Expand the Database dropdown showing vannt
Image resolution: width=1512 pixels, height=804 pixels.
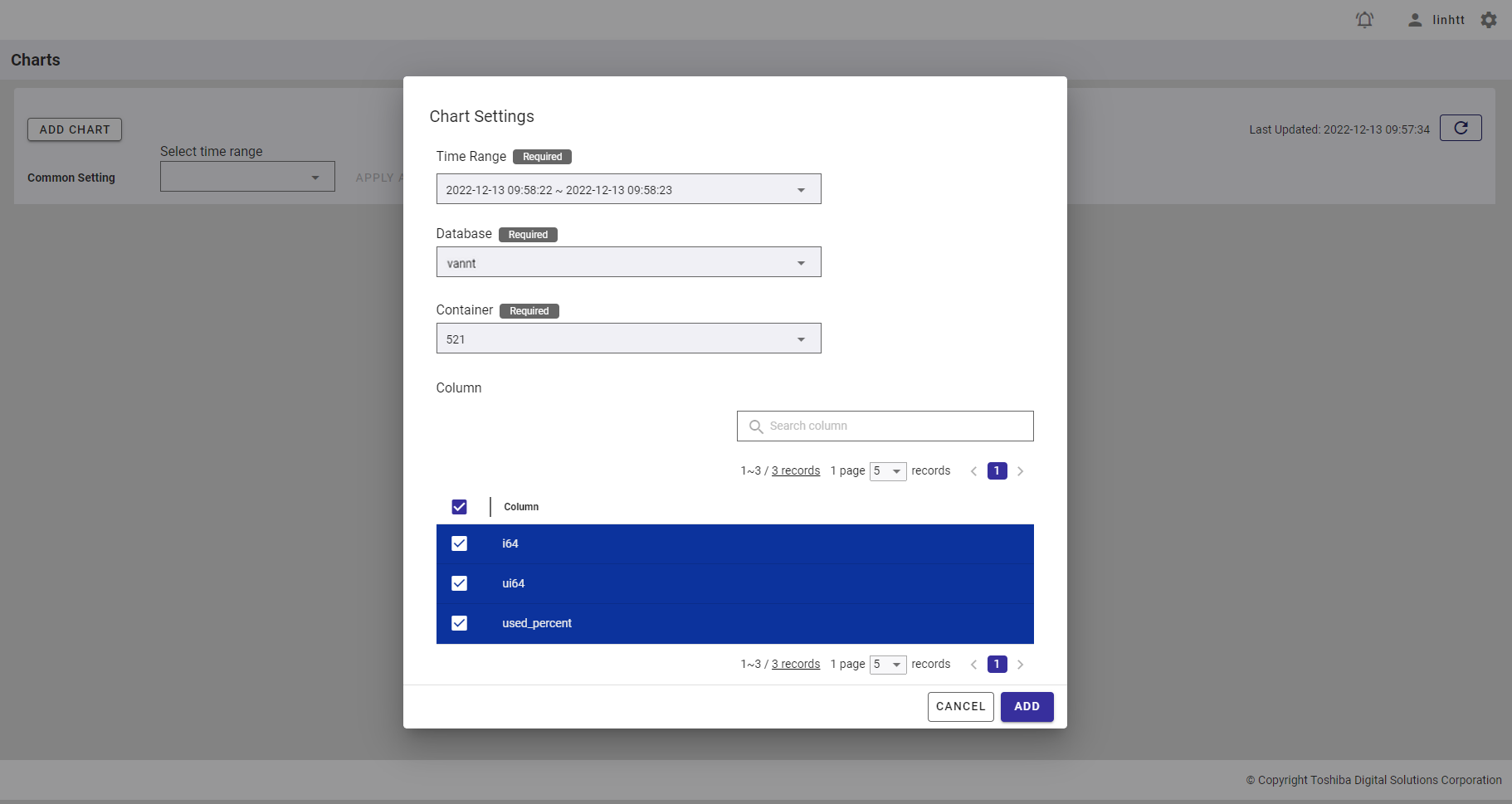point(628,262)
